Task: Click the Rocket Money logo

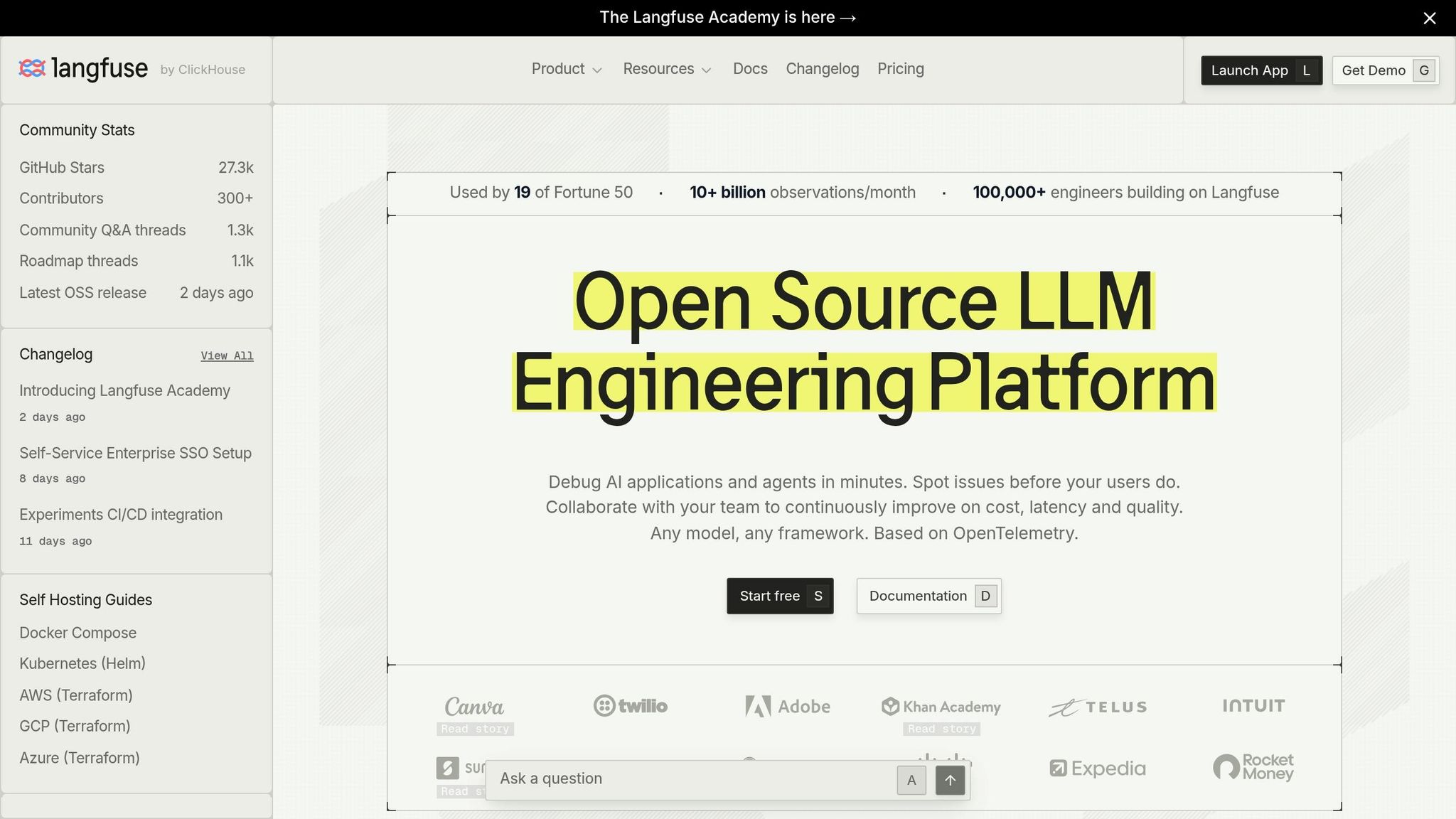Action: coord(1253,767)
